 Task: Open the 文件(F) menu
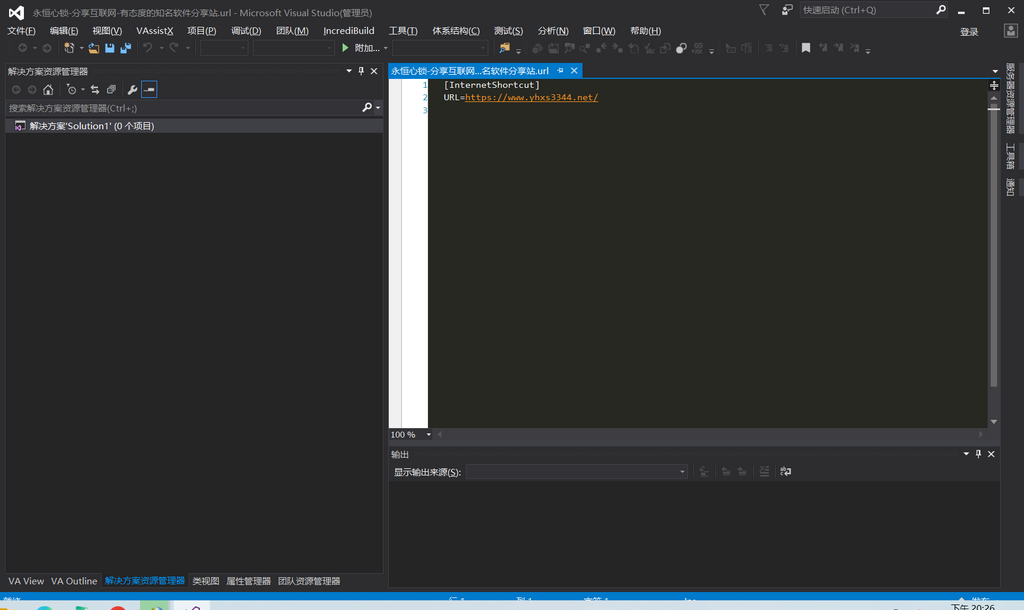pyautogui.click(x=22, y=31)
